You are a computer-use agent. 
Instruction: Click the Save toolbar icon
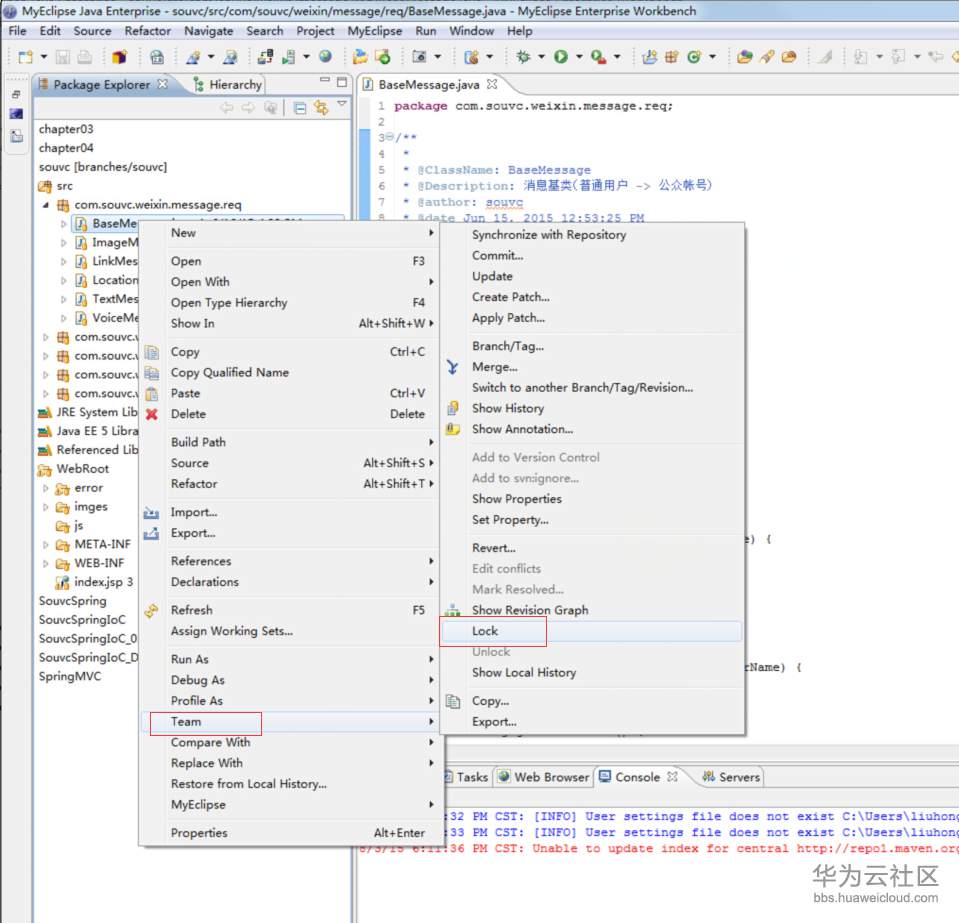pyautogui.click(x=62, y=57)
